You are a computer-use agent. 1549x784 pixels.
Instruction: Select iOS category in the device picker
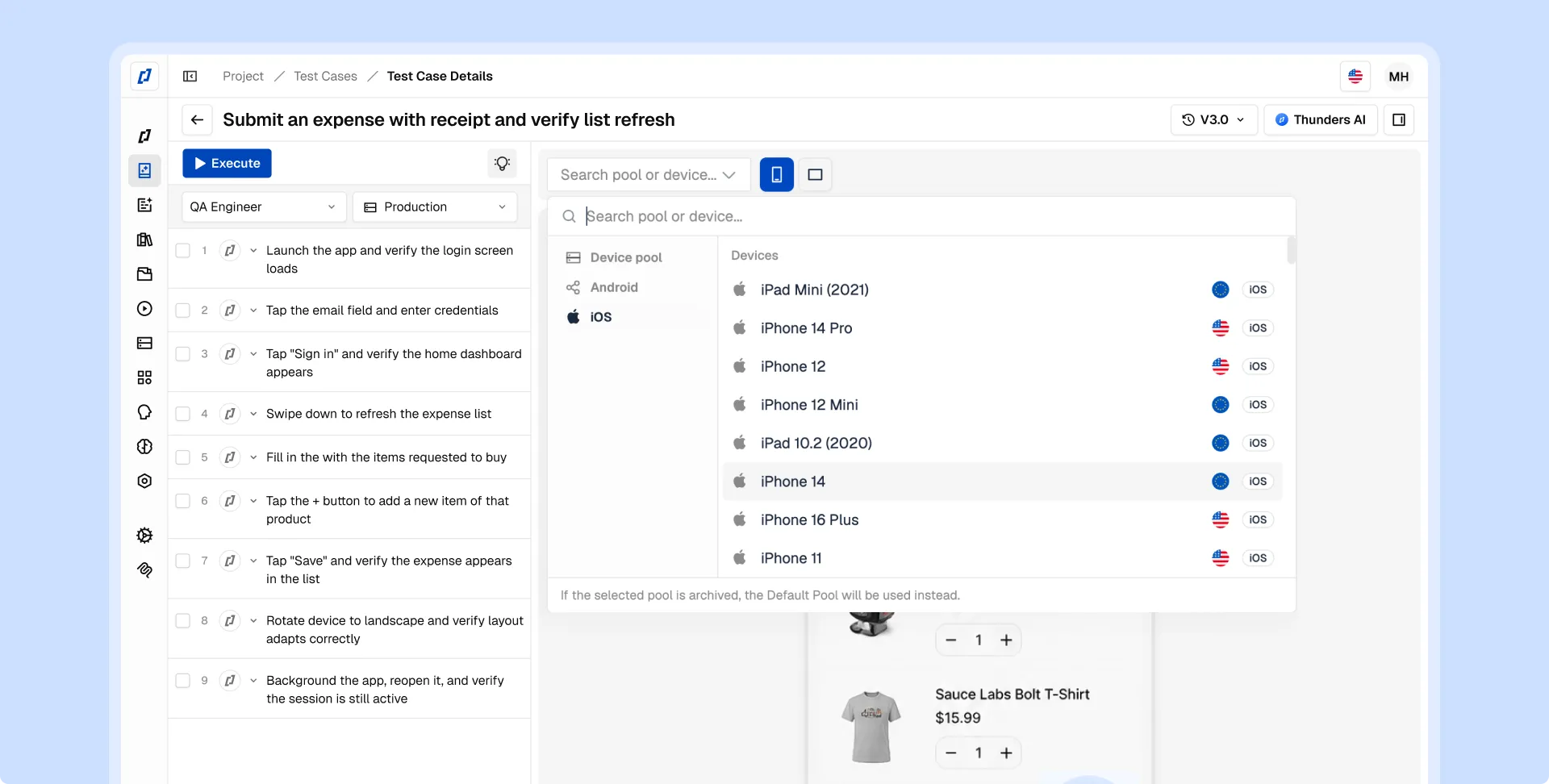(x=633, y=317)
